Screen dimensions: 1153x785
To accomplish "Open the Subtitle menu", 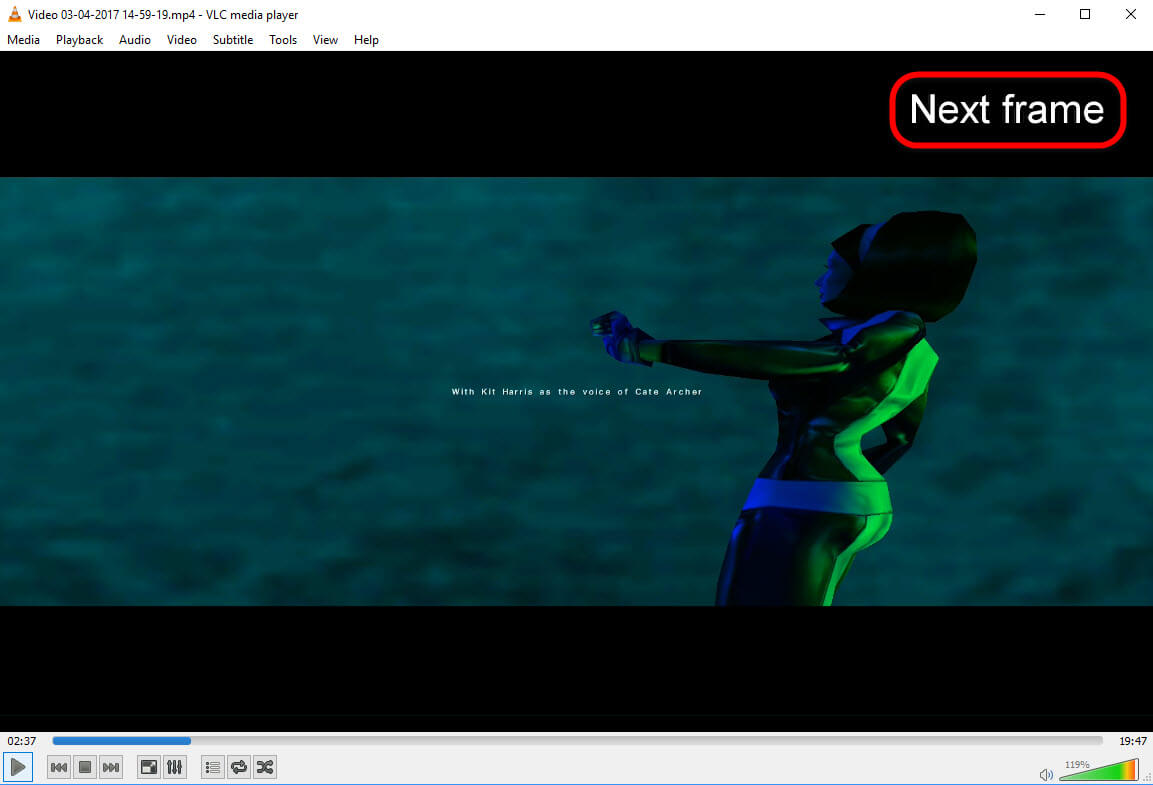I will click(233, 40).
